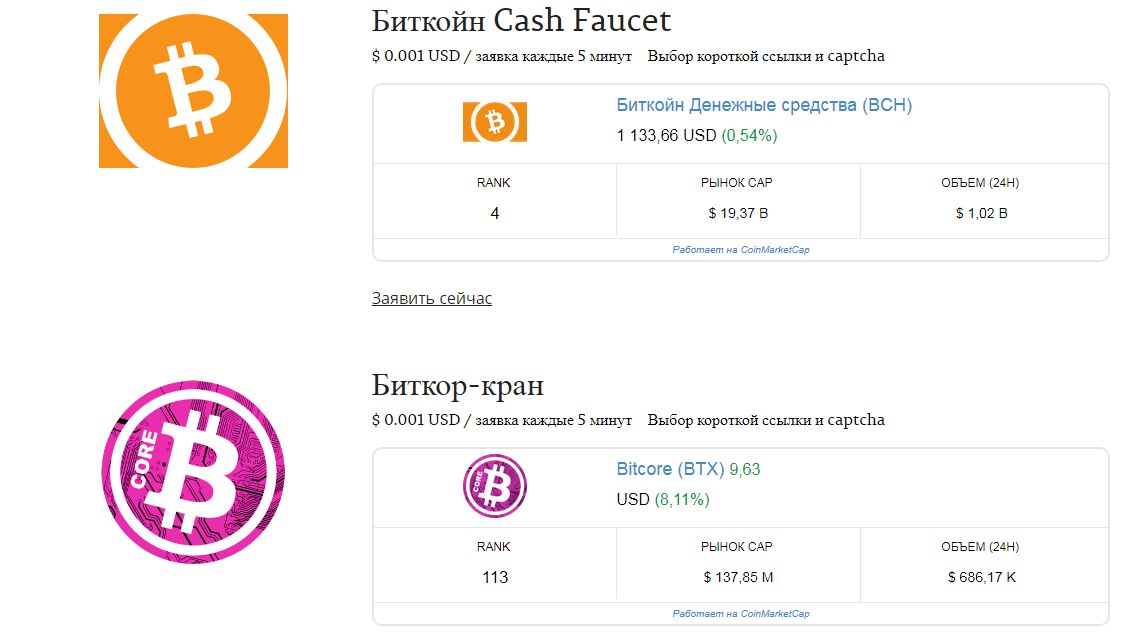Click the Биткор-кран heading
The height and width of the screenshot is (639, 1146).
point(458,385)
